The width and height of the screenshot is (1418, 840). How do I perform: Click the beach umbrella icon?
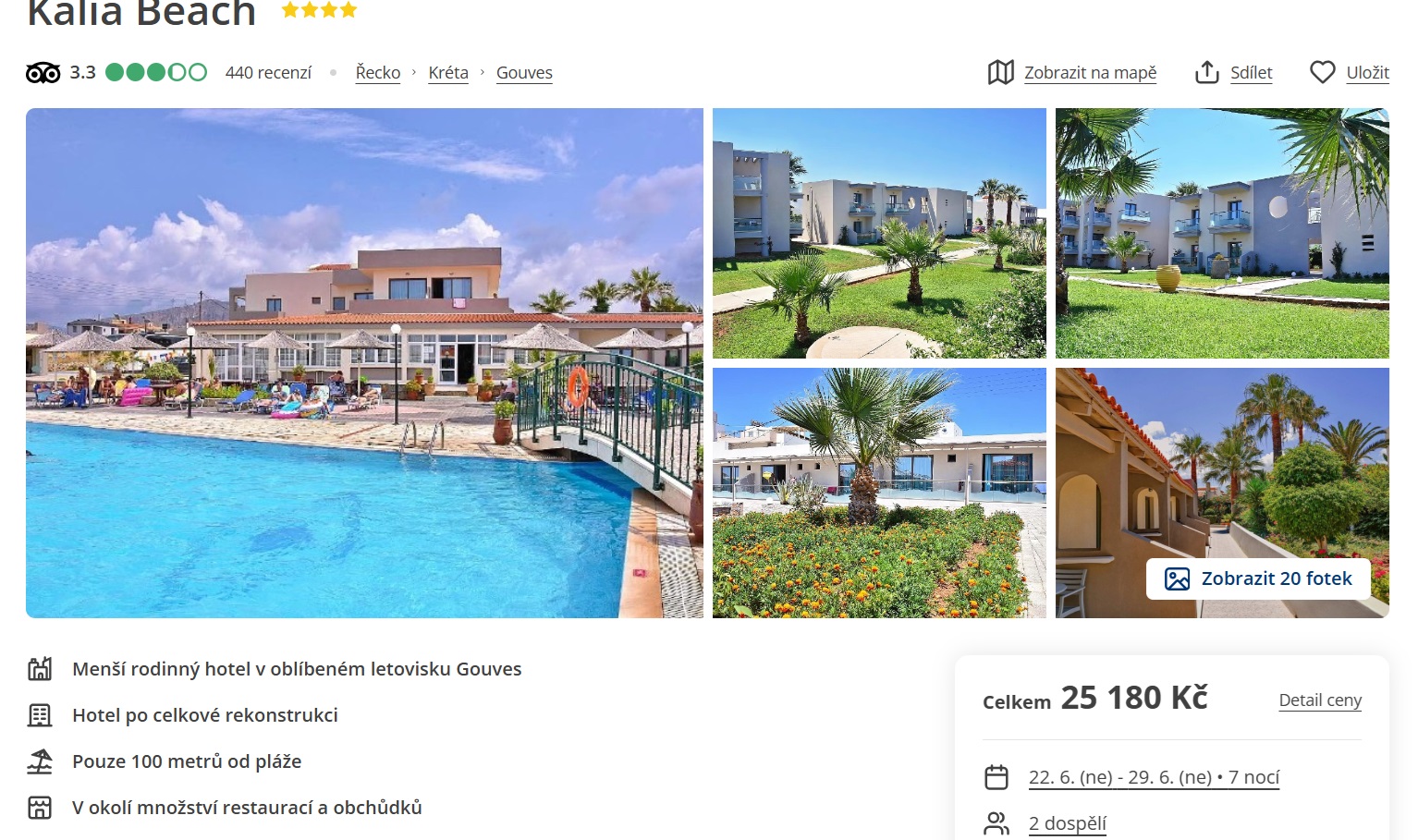[x=40, y=761]
